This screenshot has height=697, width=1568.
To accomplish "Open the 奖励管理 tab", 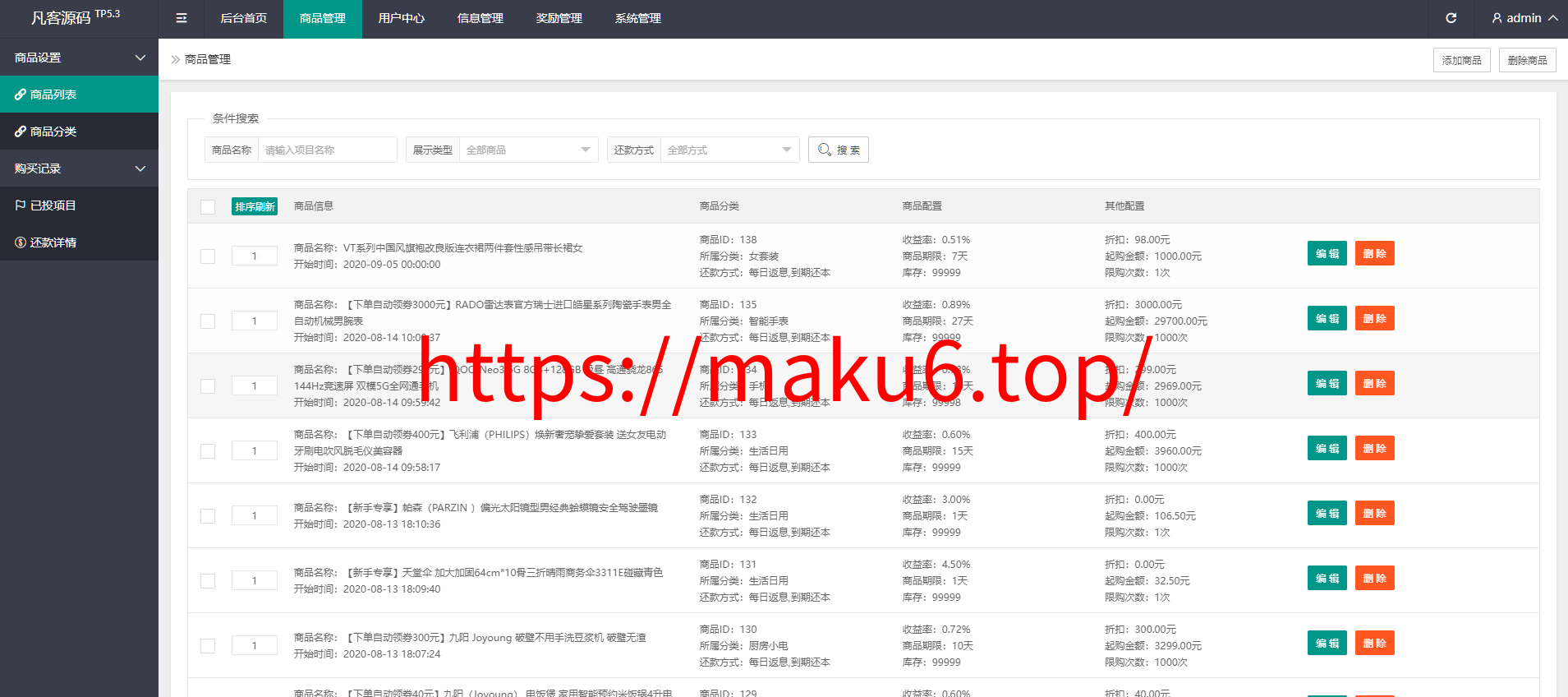I will [559, 18].
